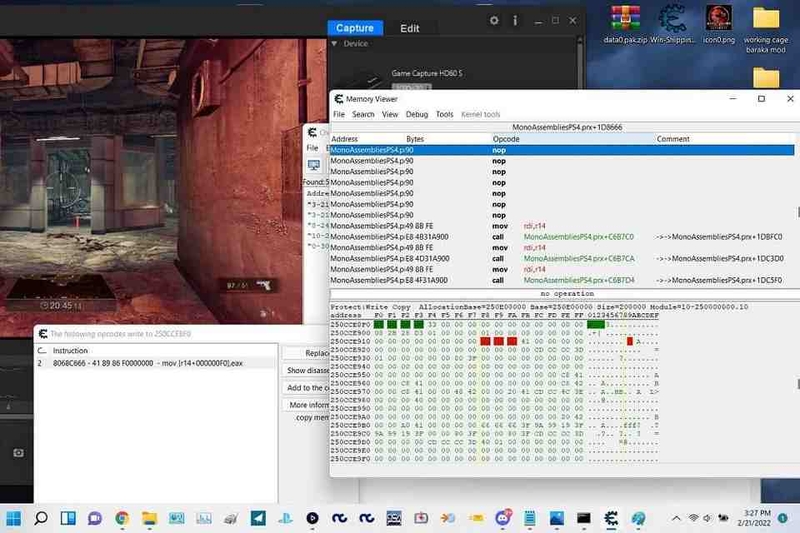Click Address column header in disassembler
Viewport: 800px width, 533px height.
[367, 139]
